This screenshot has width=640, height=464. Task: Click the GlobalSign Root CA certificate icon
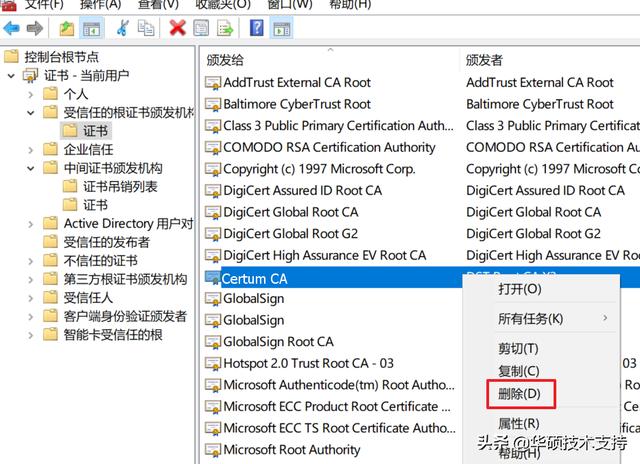click(213, 342)
